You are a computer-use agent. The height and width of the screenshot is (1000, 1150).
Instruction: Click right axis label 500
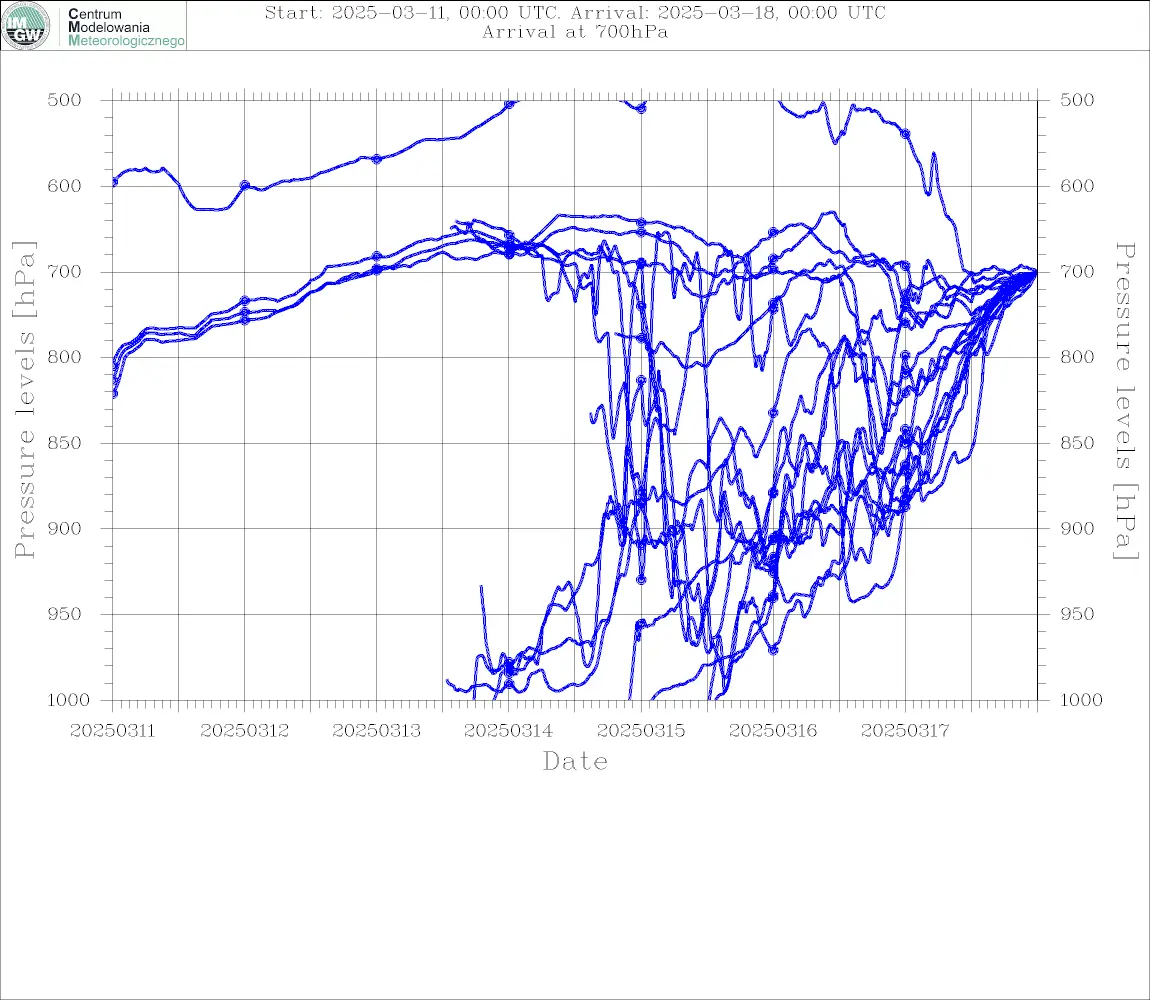coord(1077,100)
